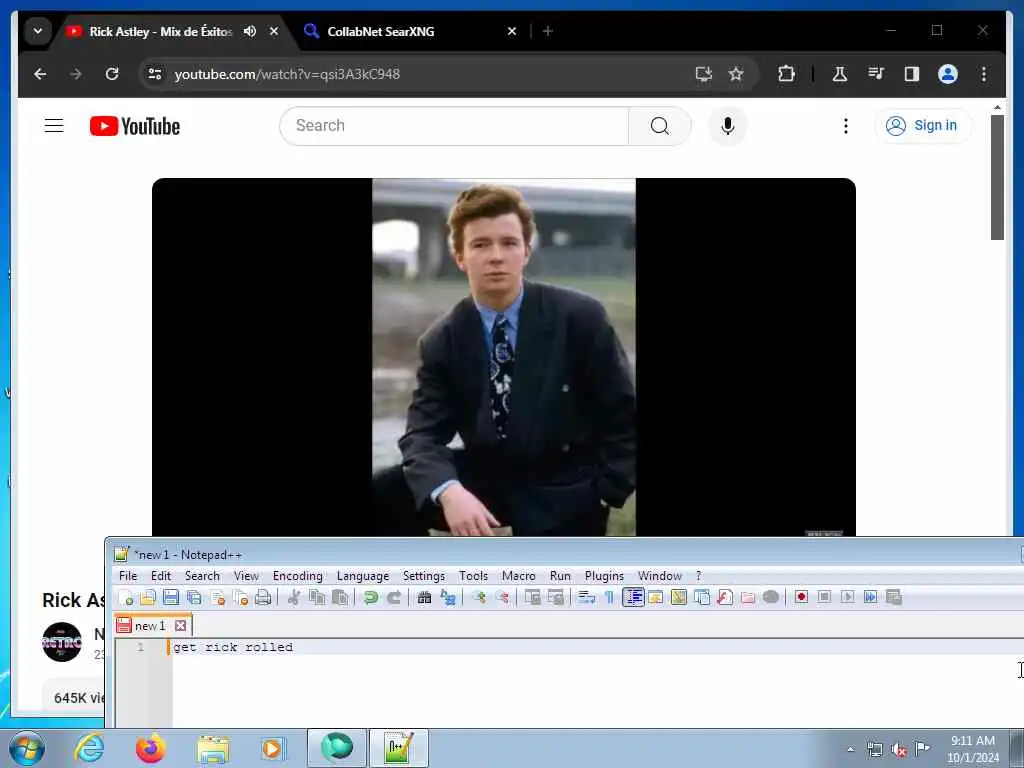Click the Cut scissors icon in Notepad++
This screenshot has width=1024, height=768.
(294, 597)
